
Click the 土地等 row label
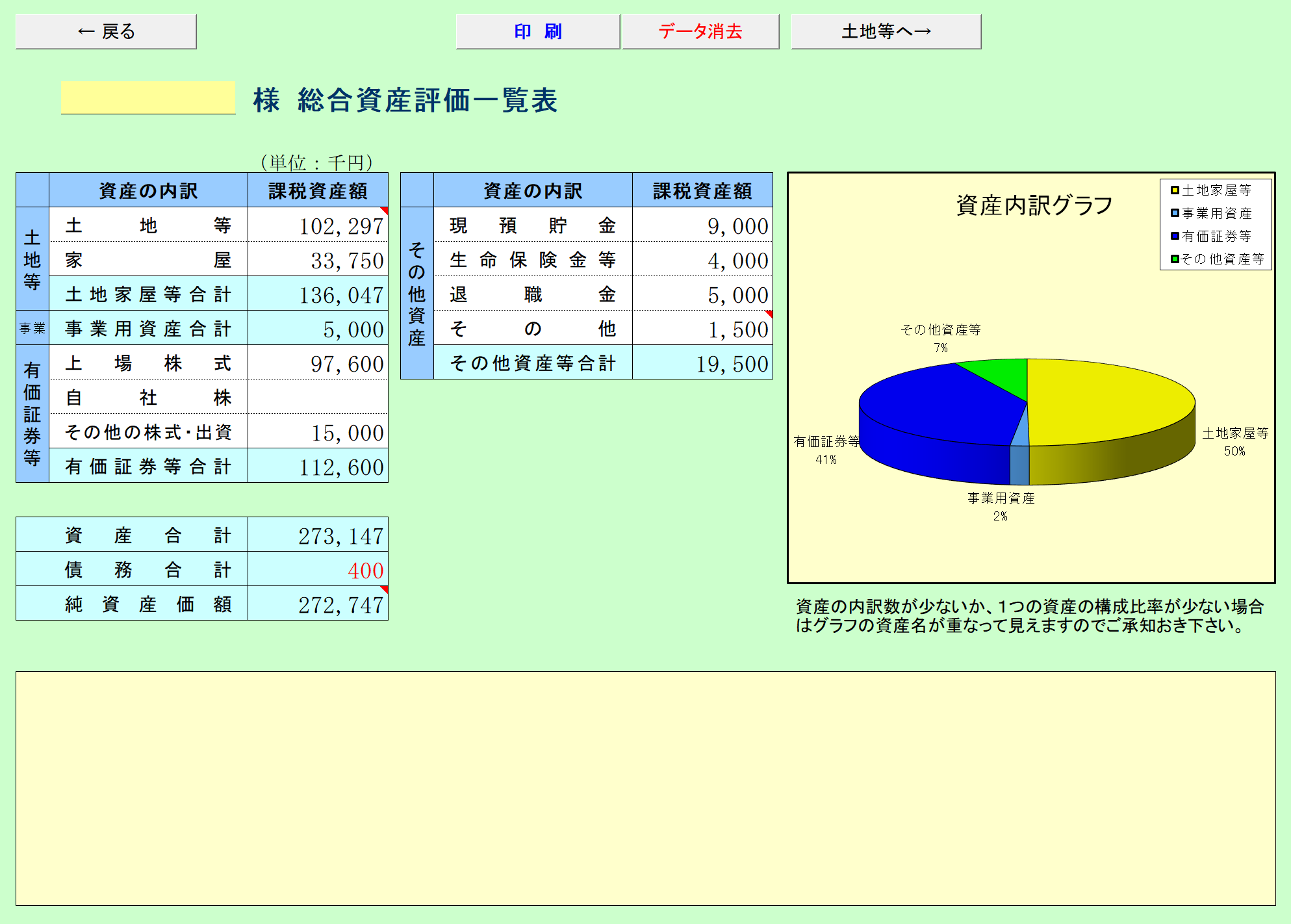pyautogui.click(x=148, y=225)
